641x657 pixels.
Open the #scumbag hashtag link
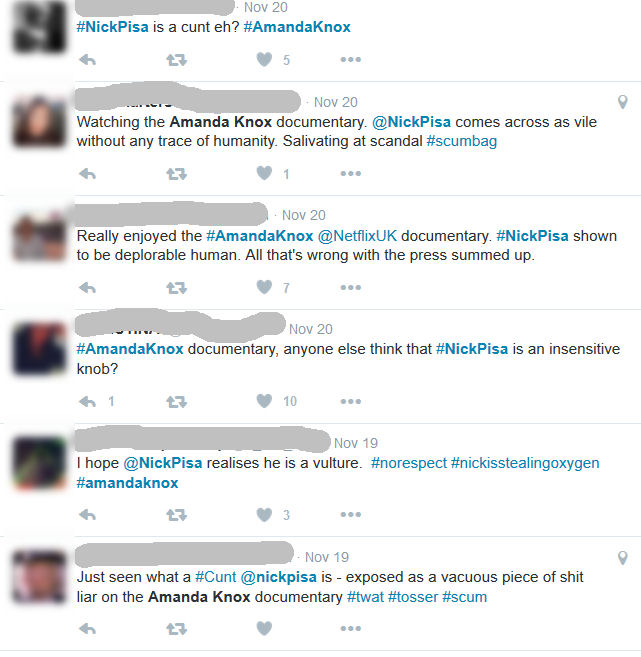tap(462, 141)
